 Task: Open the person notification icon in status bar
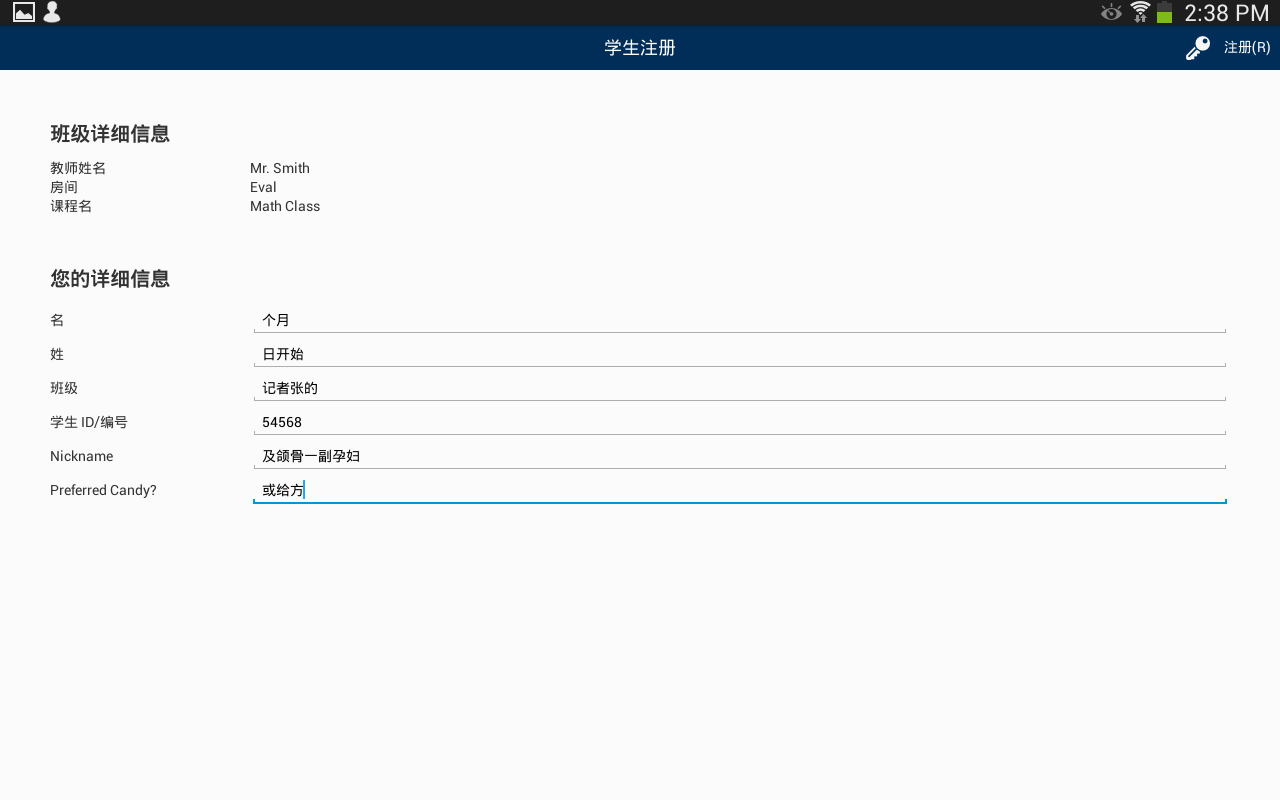52,12
